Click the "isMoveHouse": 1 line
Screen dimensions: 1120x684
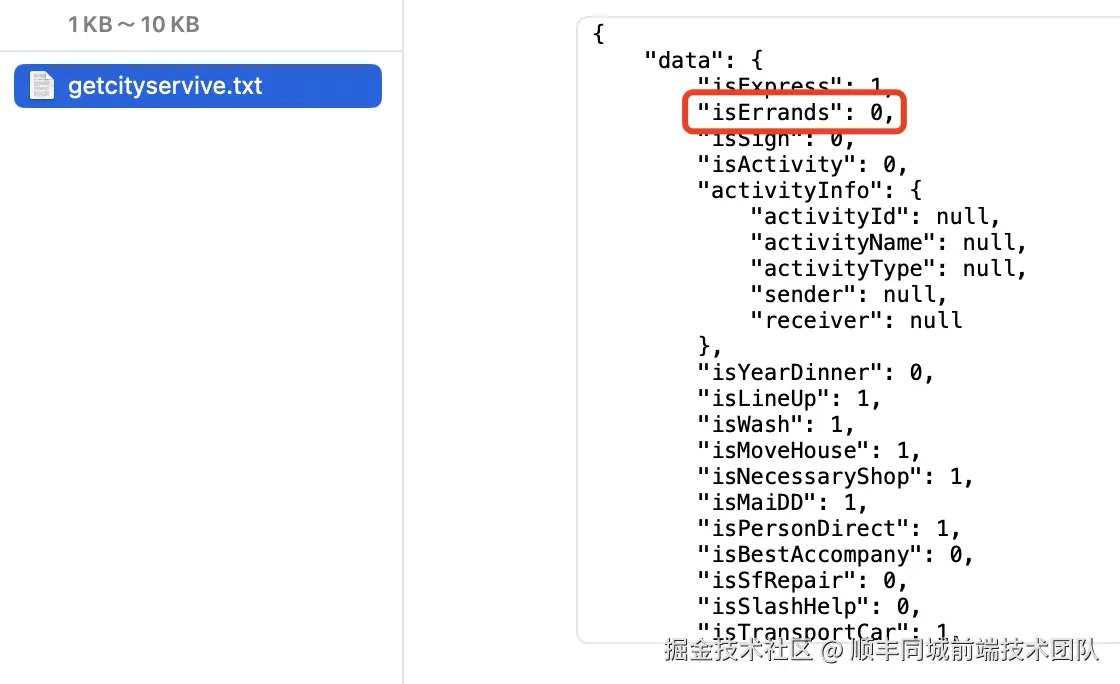[809, 451]
